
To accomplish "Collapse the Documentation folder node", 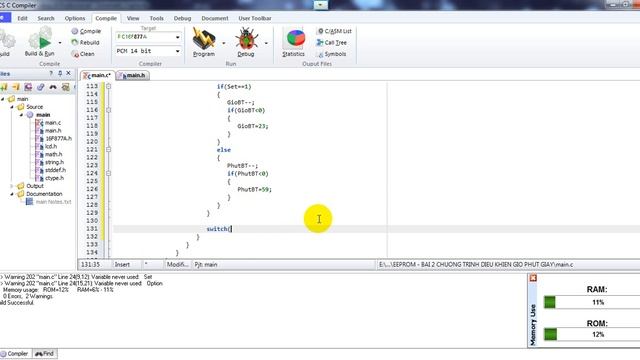I will [x=12, y=194].
